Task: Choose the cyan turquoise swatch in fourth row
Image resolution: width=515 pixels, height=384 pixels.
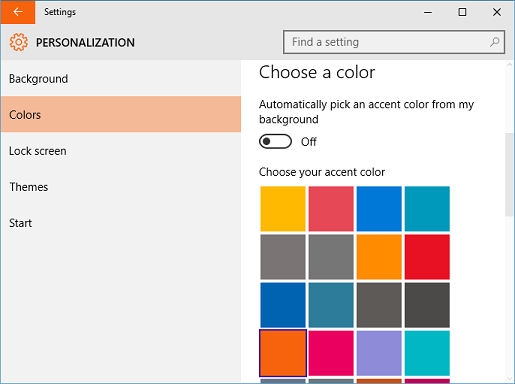Action: [427, 353]
